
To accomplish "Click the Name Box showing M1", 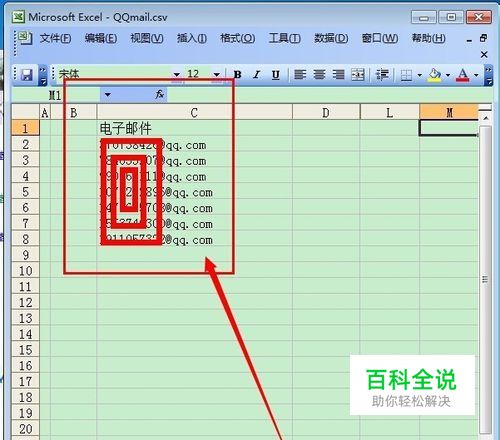I will 57,95.
